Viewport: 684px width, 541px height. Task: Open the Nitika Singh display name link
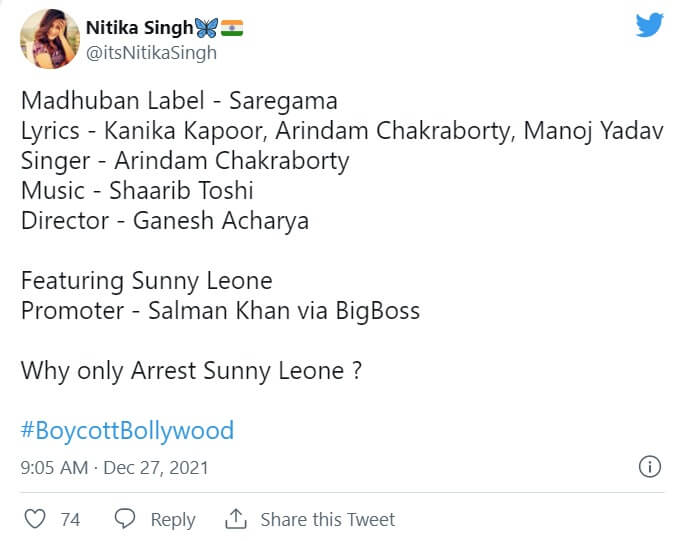[x=139, y=27]
